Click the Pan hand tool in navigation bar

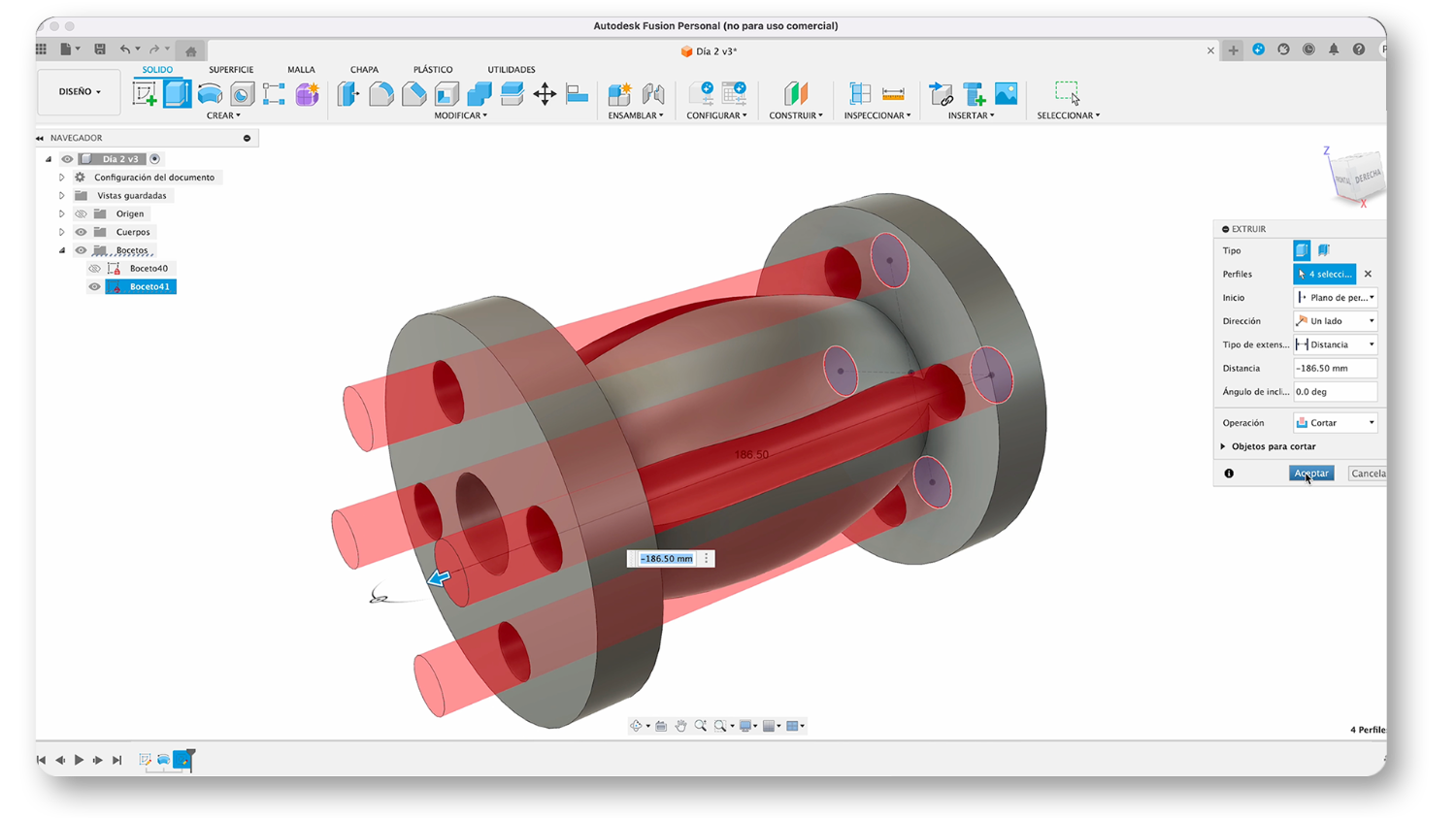tap(680, 726)
